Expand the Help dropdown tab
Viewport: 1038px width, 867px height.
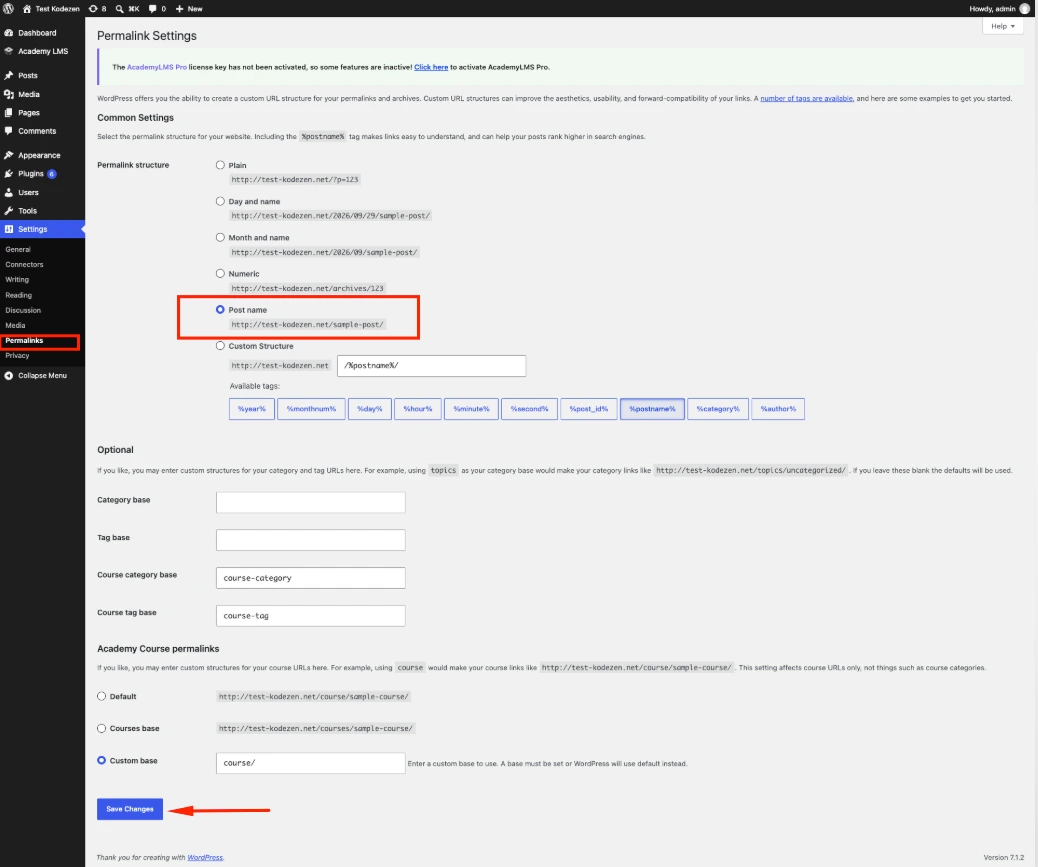[x=1003, y=26]
